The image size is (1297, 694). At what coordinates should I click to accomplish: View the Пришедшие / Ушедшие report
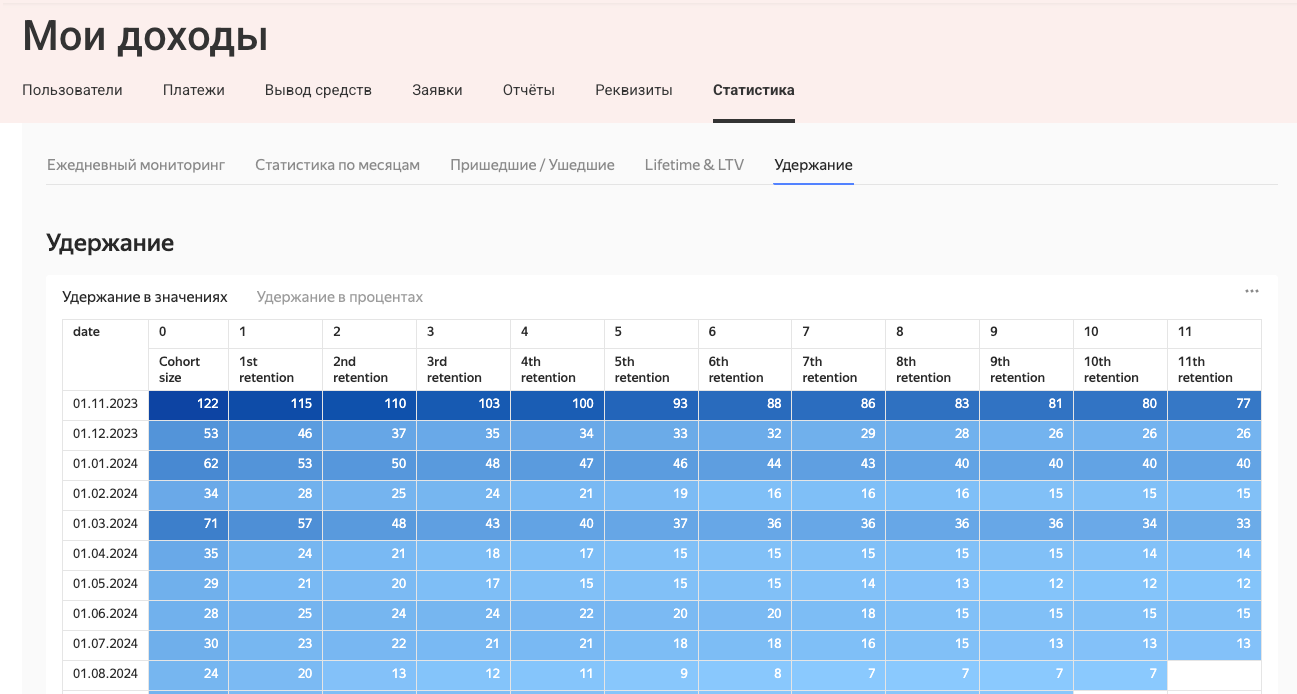[532, 165]
